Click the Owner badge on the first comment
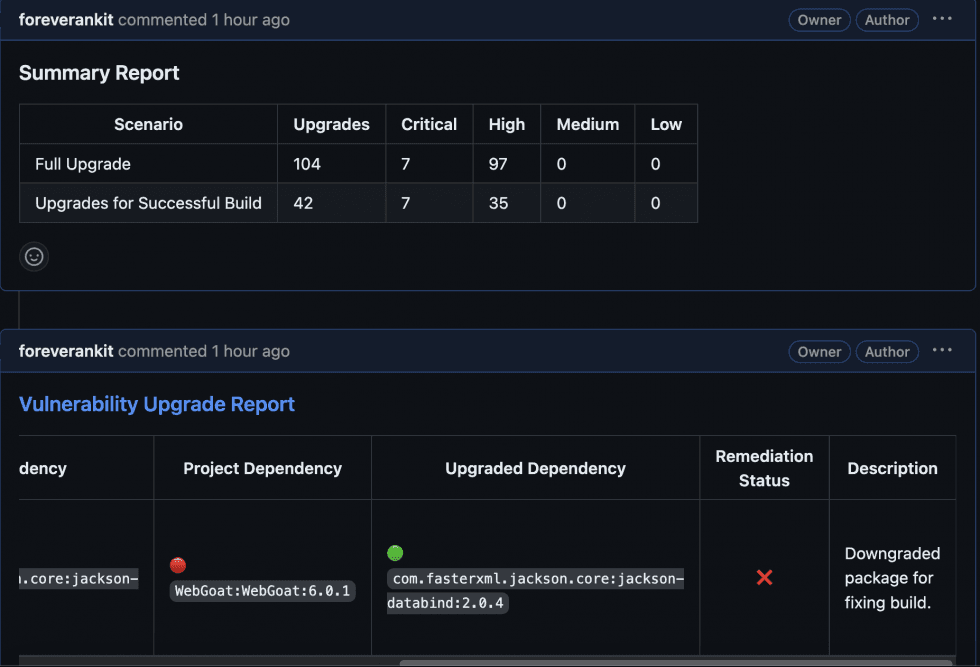This screenshot has width=980, height=667. click(x=818, y=19)
